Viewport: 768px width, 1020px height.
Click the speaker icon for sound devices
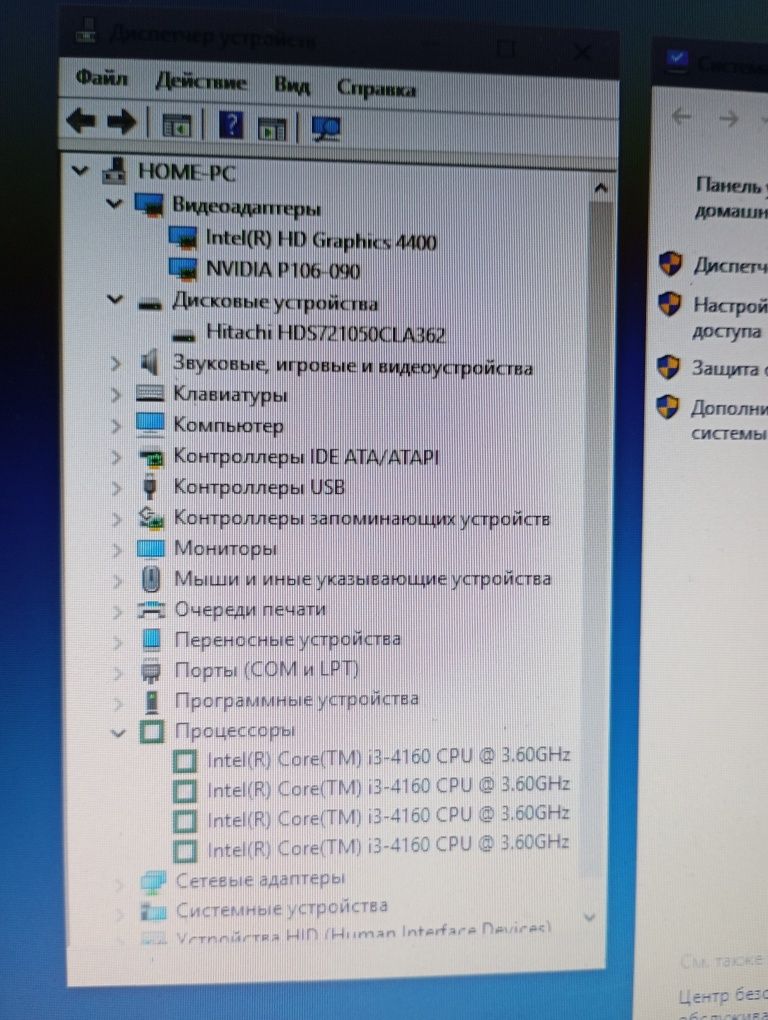coord(150,362)
